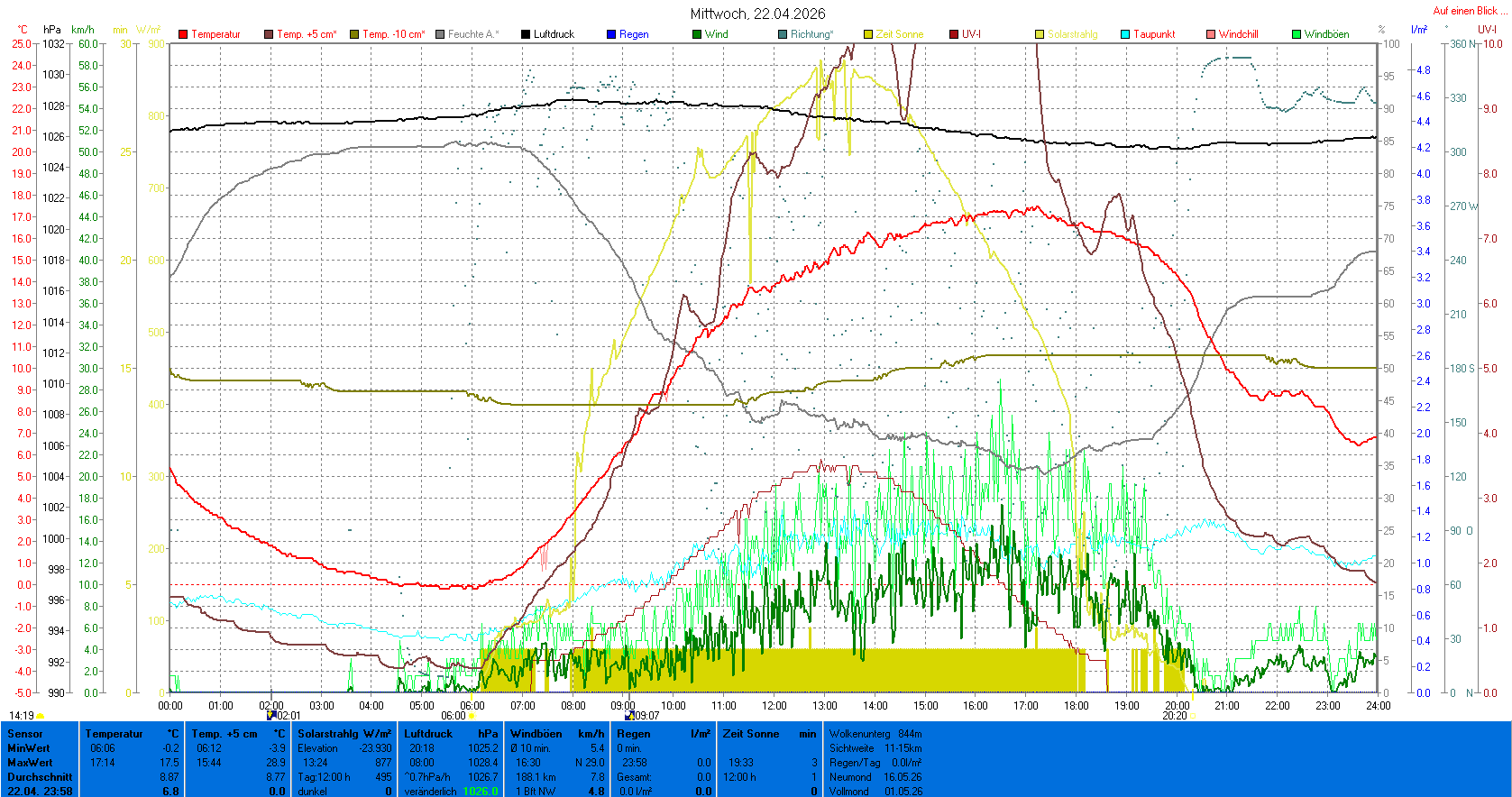
Task: Click the moon icon at 02:01
Action: pos(270,715)
